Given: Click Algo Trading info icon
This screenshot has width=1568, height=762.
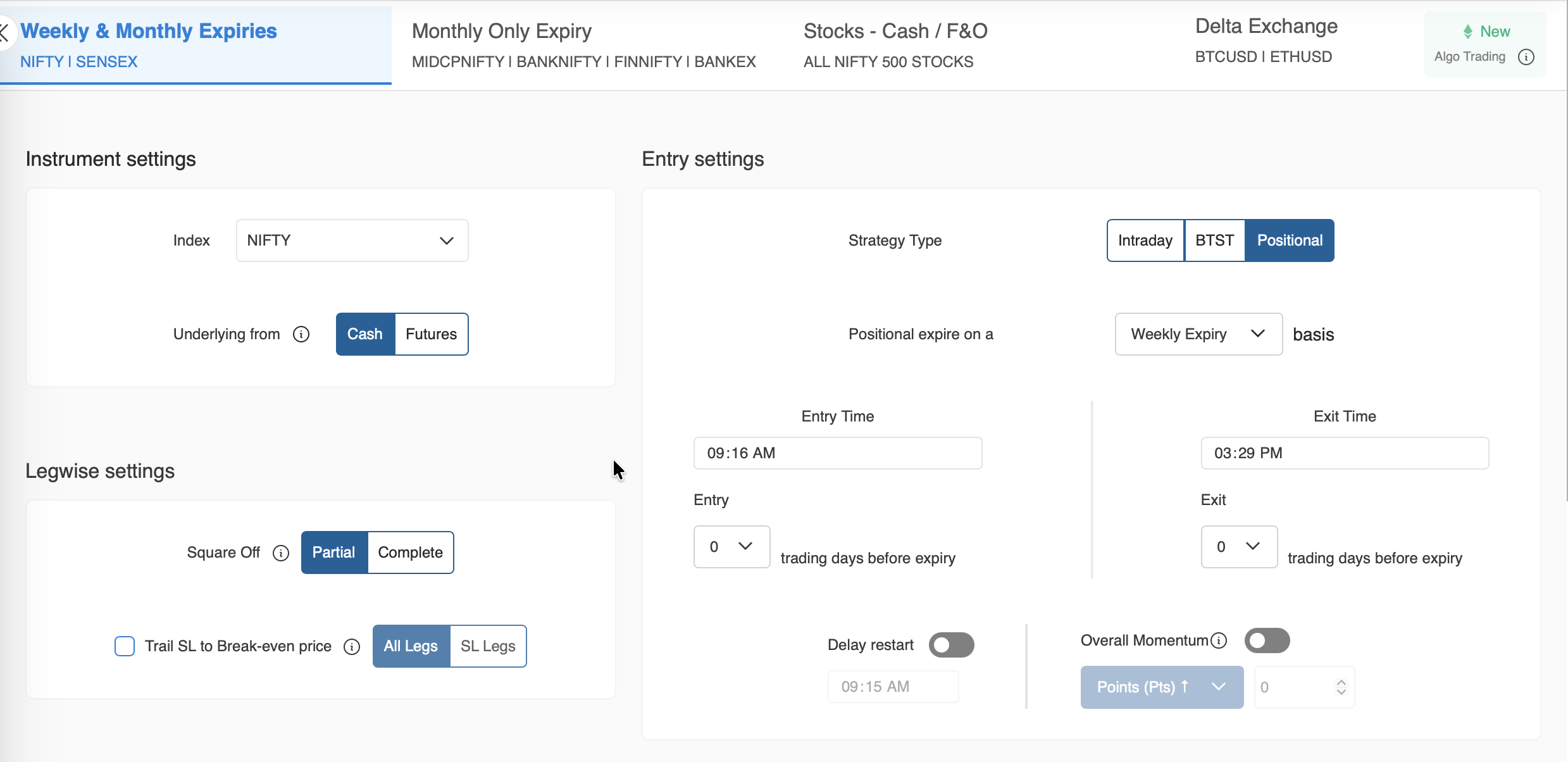Looking at the screenshot, I should coord(1526,57).
